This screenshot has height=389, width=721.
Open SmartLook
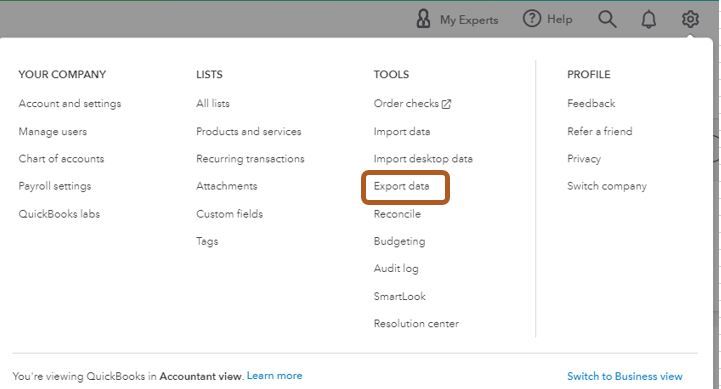point(400,296)
